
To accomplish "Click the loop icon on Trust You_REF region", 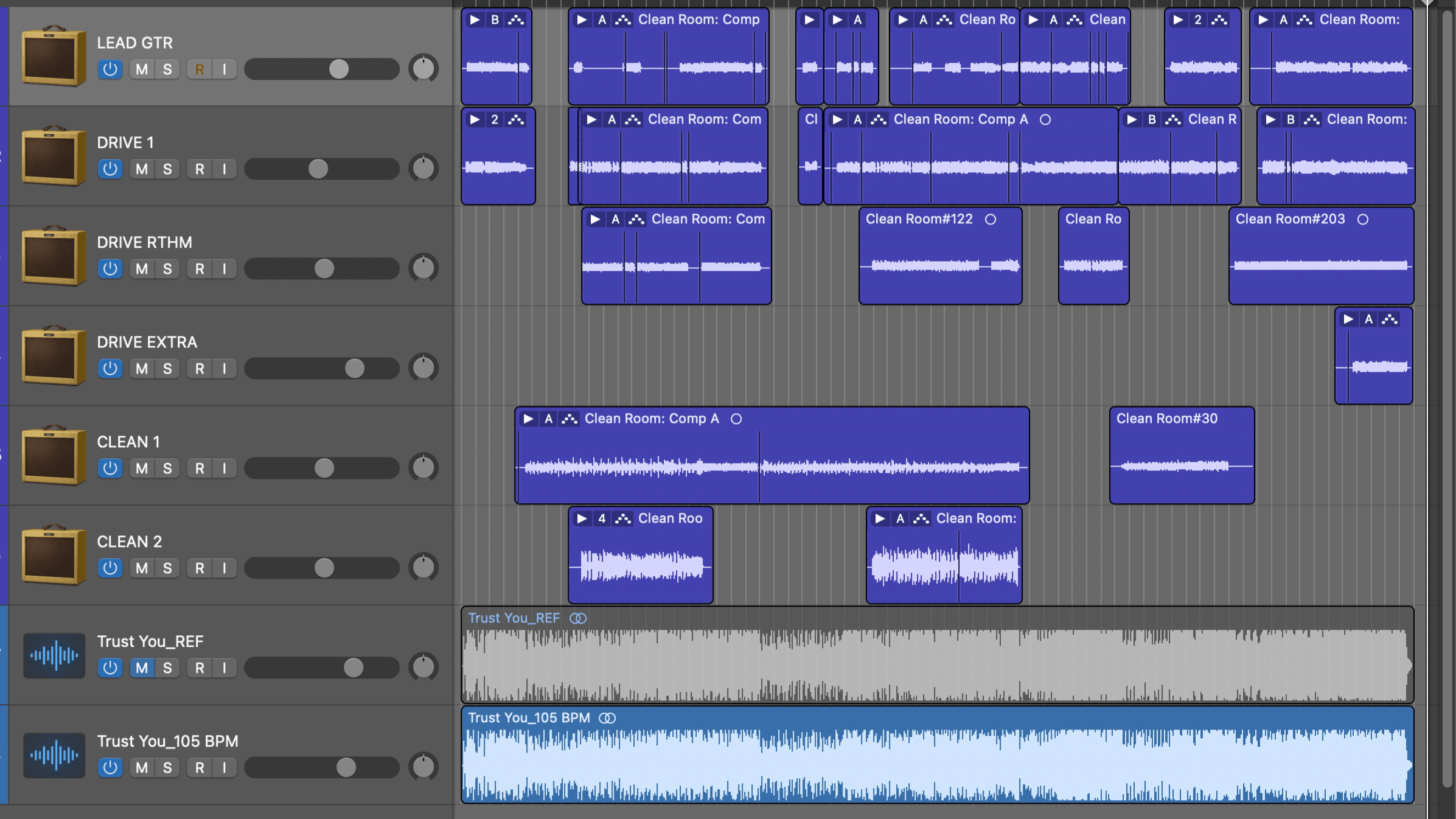I will 578,618.
